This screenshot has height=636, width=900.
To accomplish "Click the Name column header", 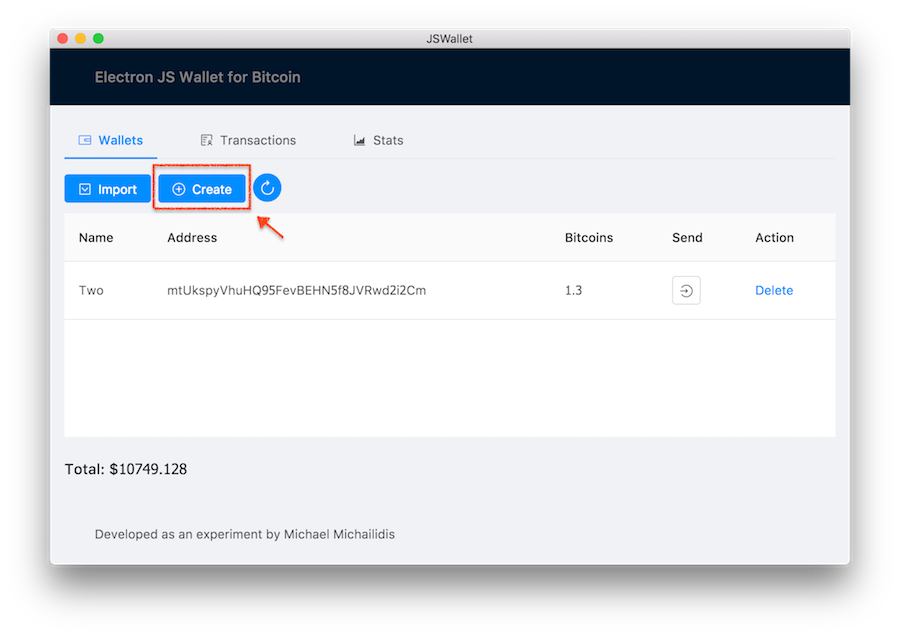I will point(96,238).
